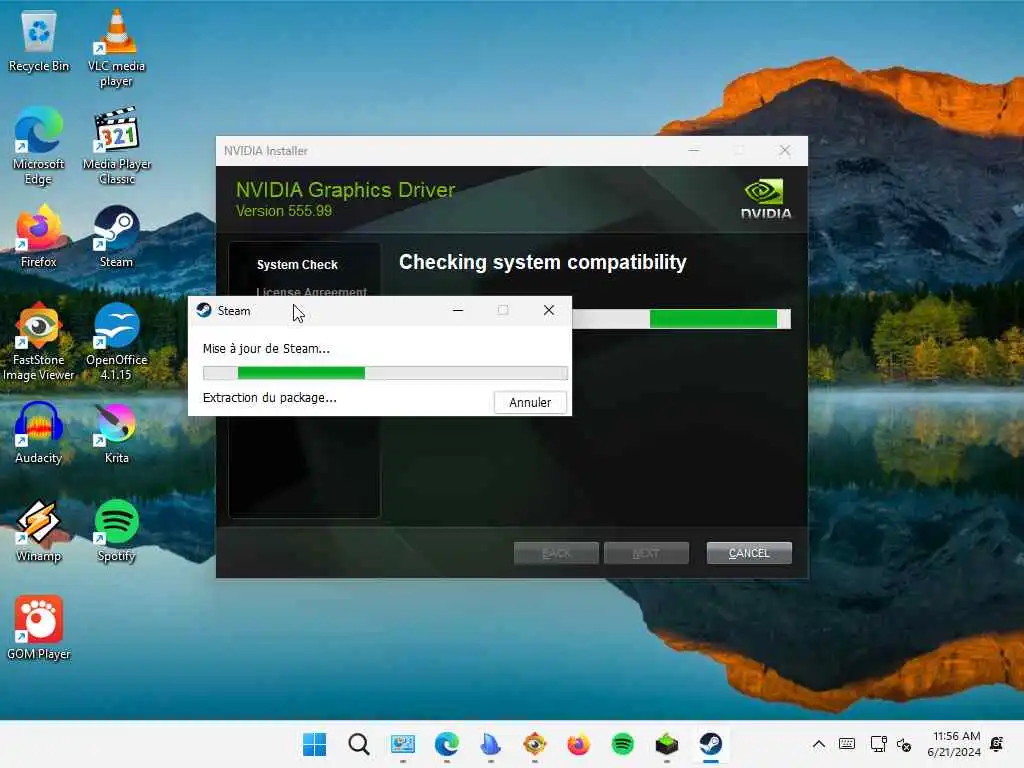Open the notification bell icon
The width and height of the screenshot is (1024, 768).
pyautogui.click(x=997, y=744)
